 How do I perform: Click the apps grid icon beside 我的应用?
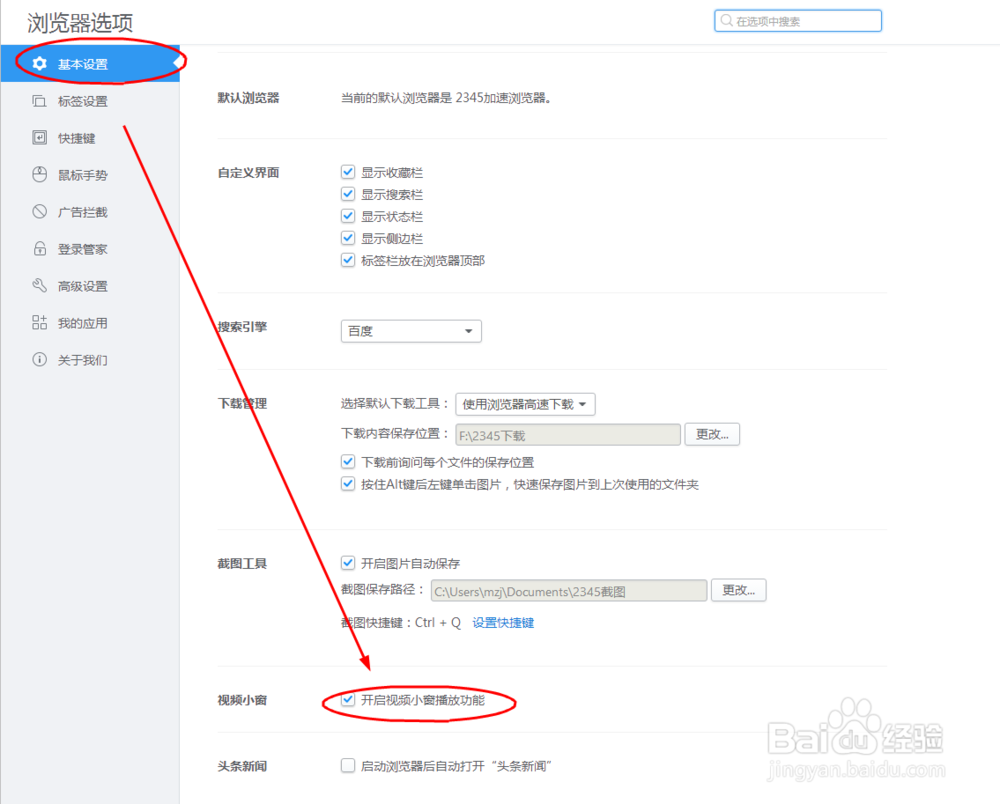click(x=40, y=323)
